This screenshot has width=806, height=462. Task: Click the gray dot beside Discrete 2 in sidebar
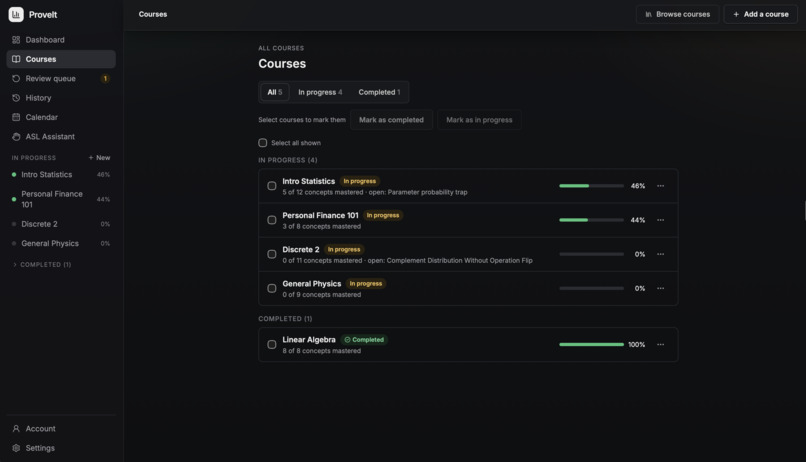14,224
